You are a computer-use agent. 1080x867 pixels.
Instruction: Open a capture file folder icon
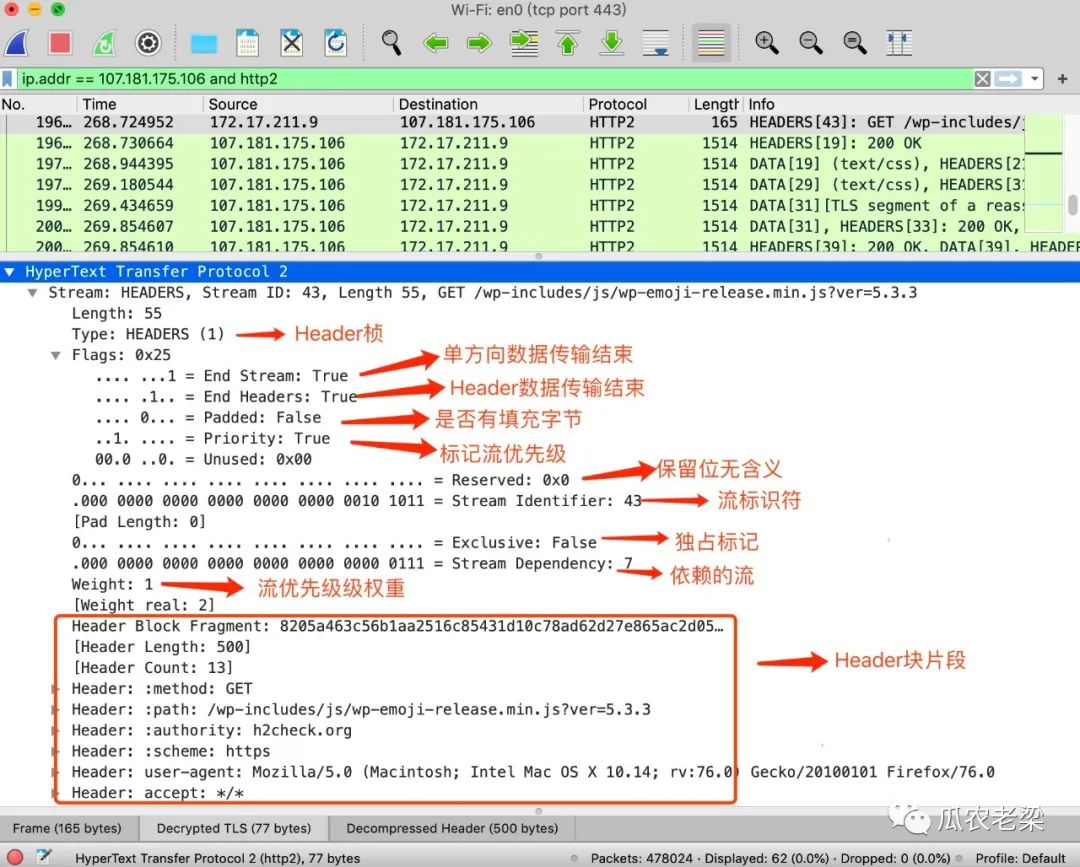point(204,43)
